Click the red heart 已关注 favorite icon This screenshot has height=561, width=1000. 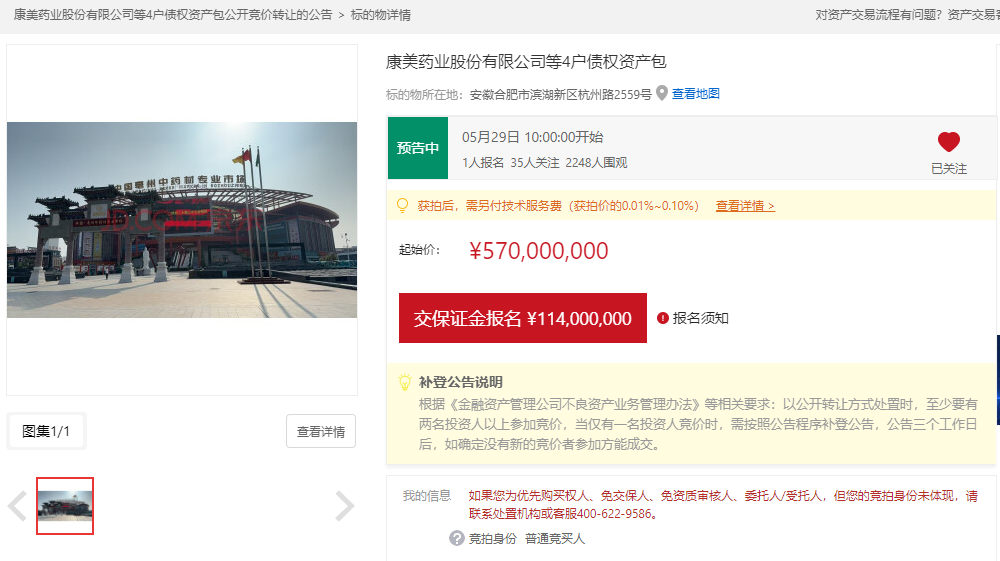pyautogui.click(x=948, y=142)
